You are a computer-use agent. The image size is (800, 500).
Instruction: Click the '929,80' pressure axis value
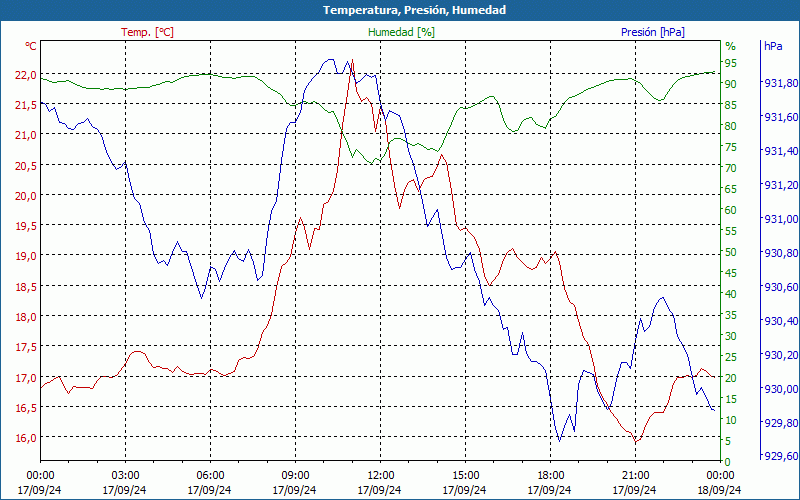(x=780, y=422)
